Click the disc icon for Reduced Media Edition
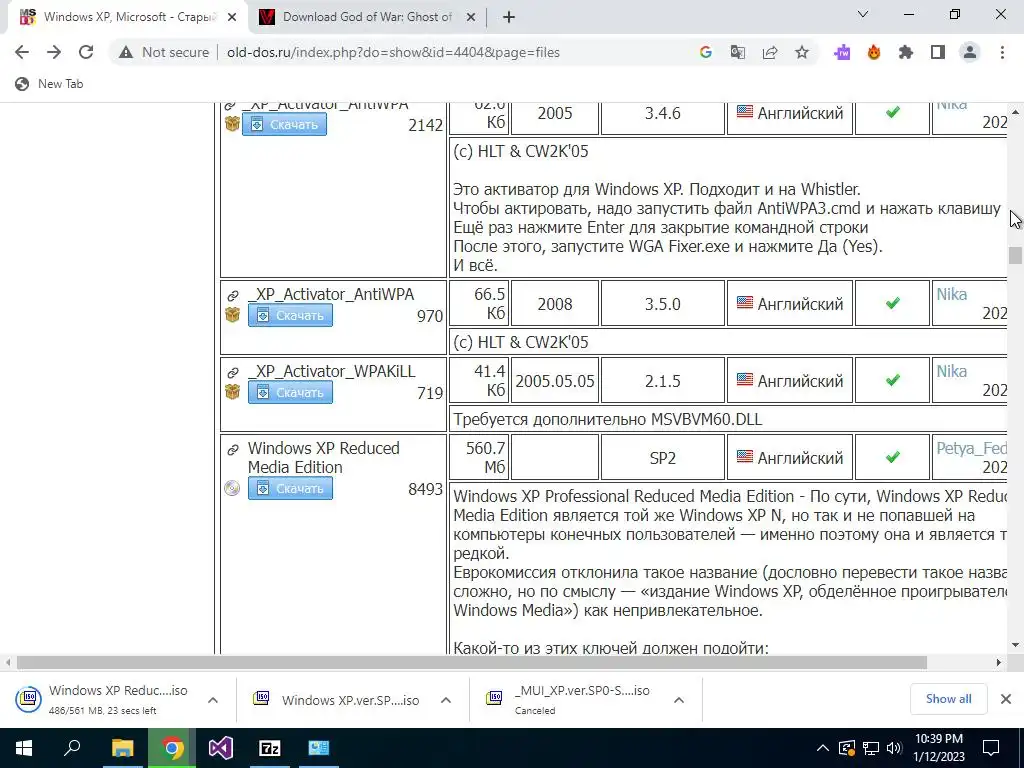Screen dimensions: 1024x768 pyautogui.click(x=232, y=488)
